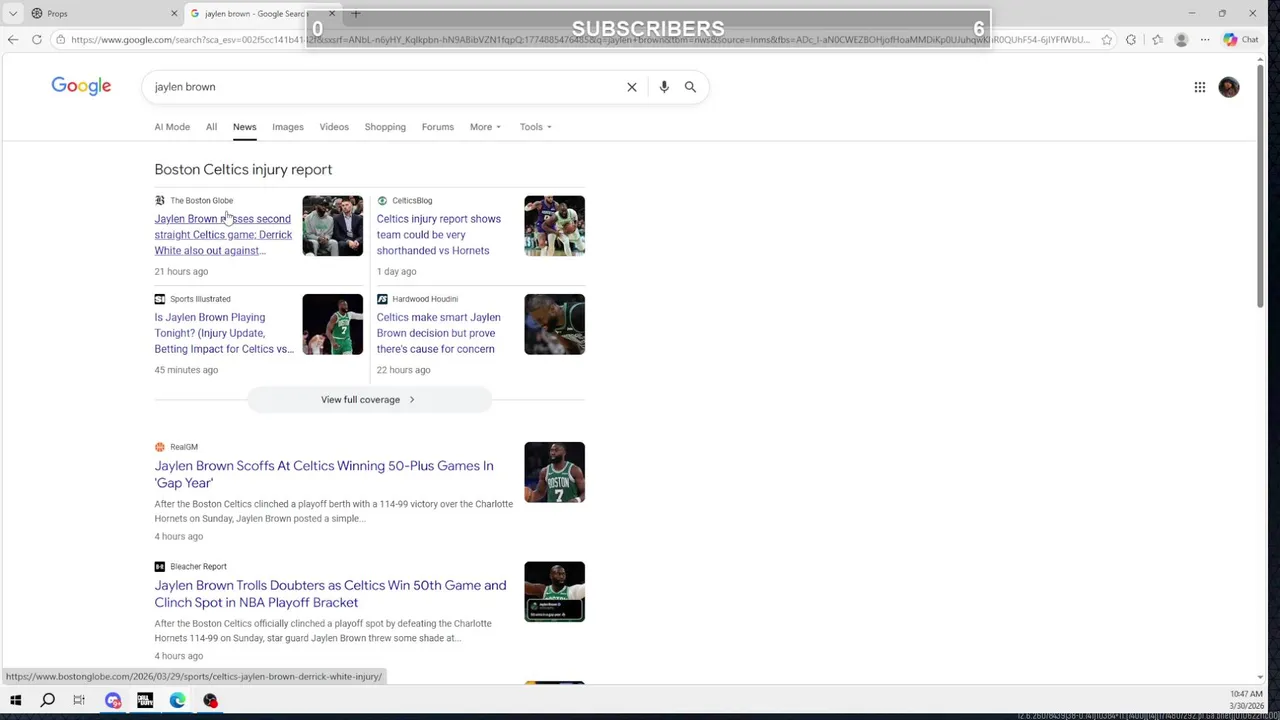
Task: Open the Google apps grid
Action: [x=1200, y=87]
